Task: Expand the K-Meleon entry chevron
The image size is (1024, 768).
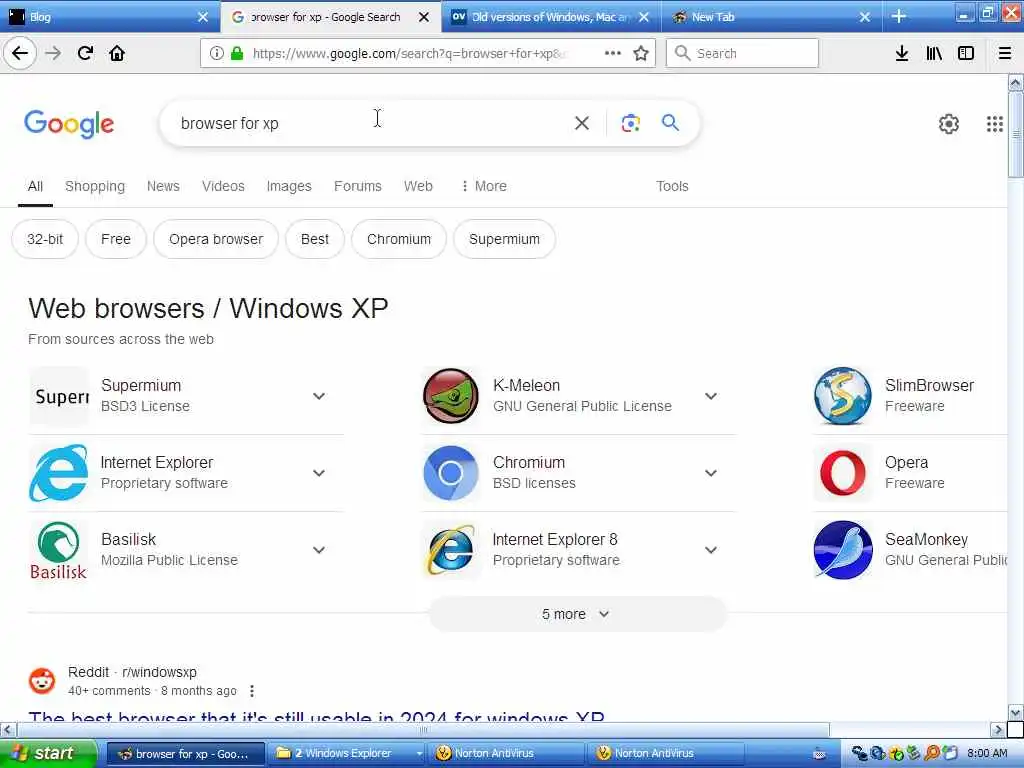Action: coord(711,396)
